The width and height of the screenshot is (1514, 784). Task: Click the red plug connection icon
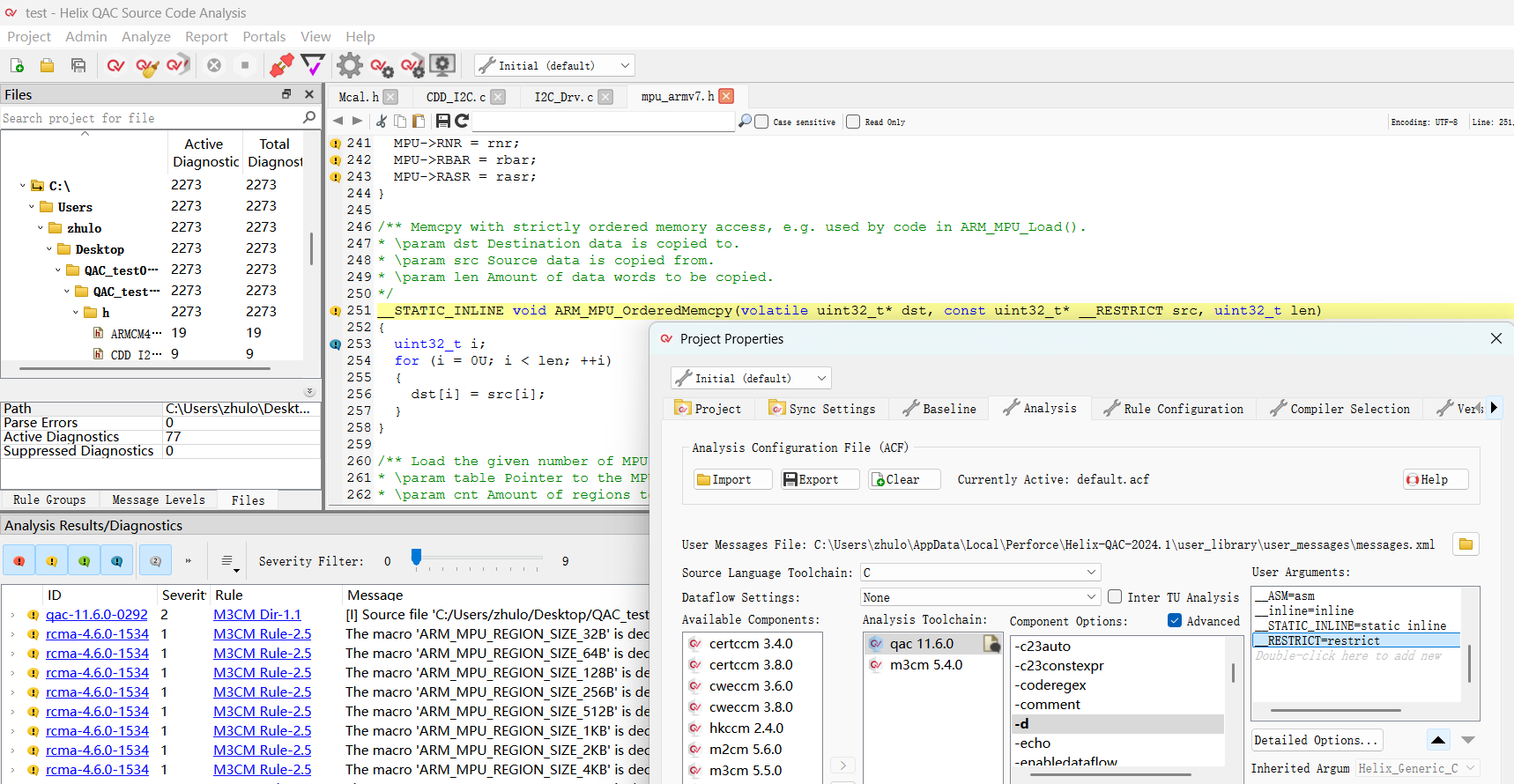(281, 65)
